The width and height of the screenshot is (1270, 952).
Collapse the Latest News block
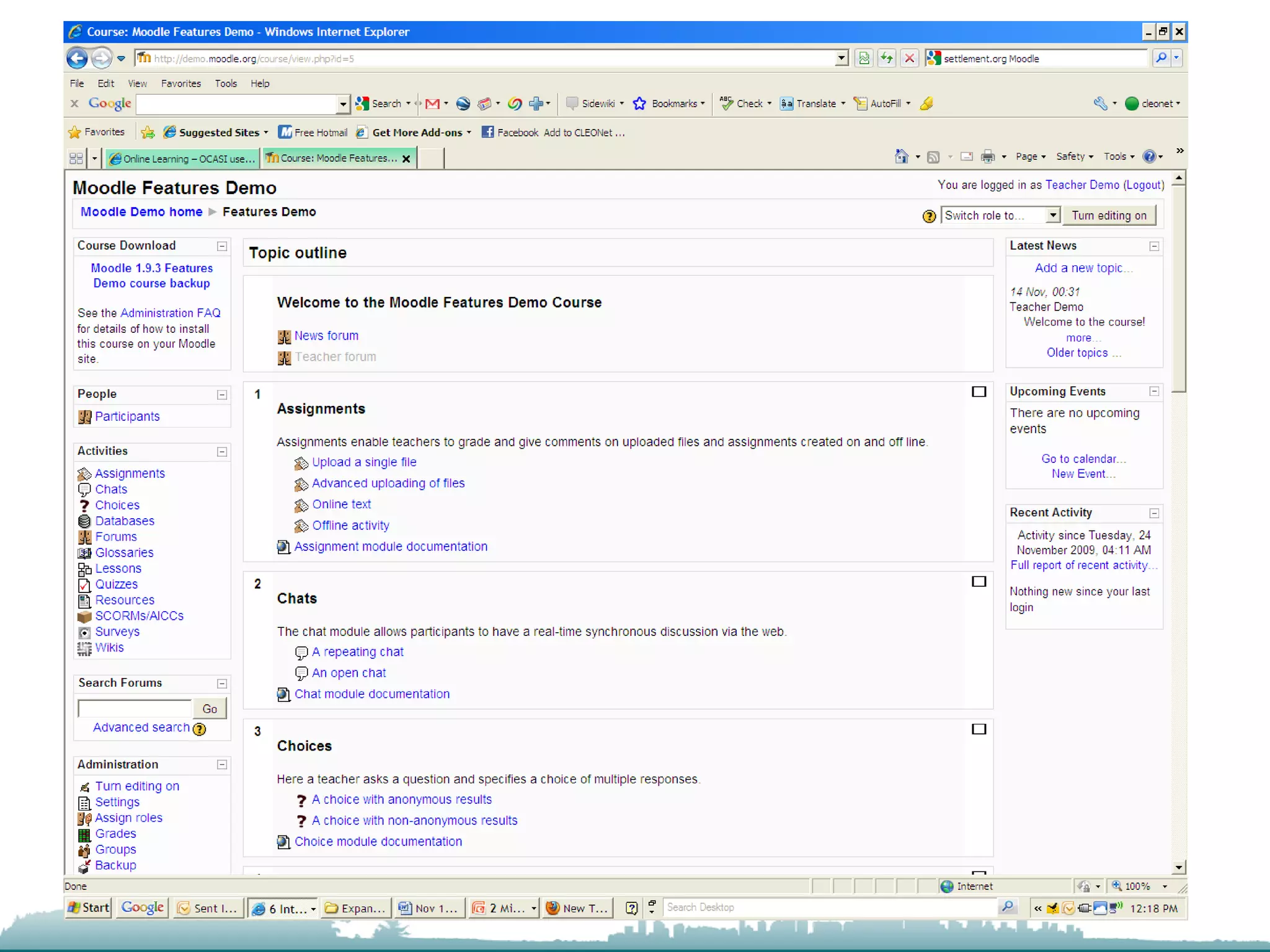1154,246
